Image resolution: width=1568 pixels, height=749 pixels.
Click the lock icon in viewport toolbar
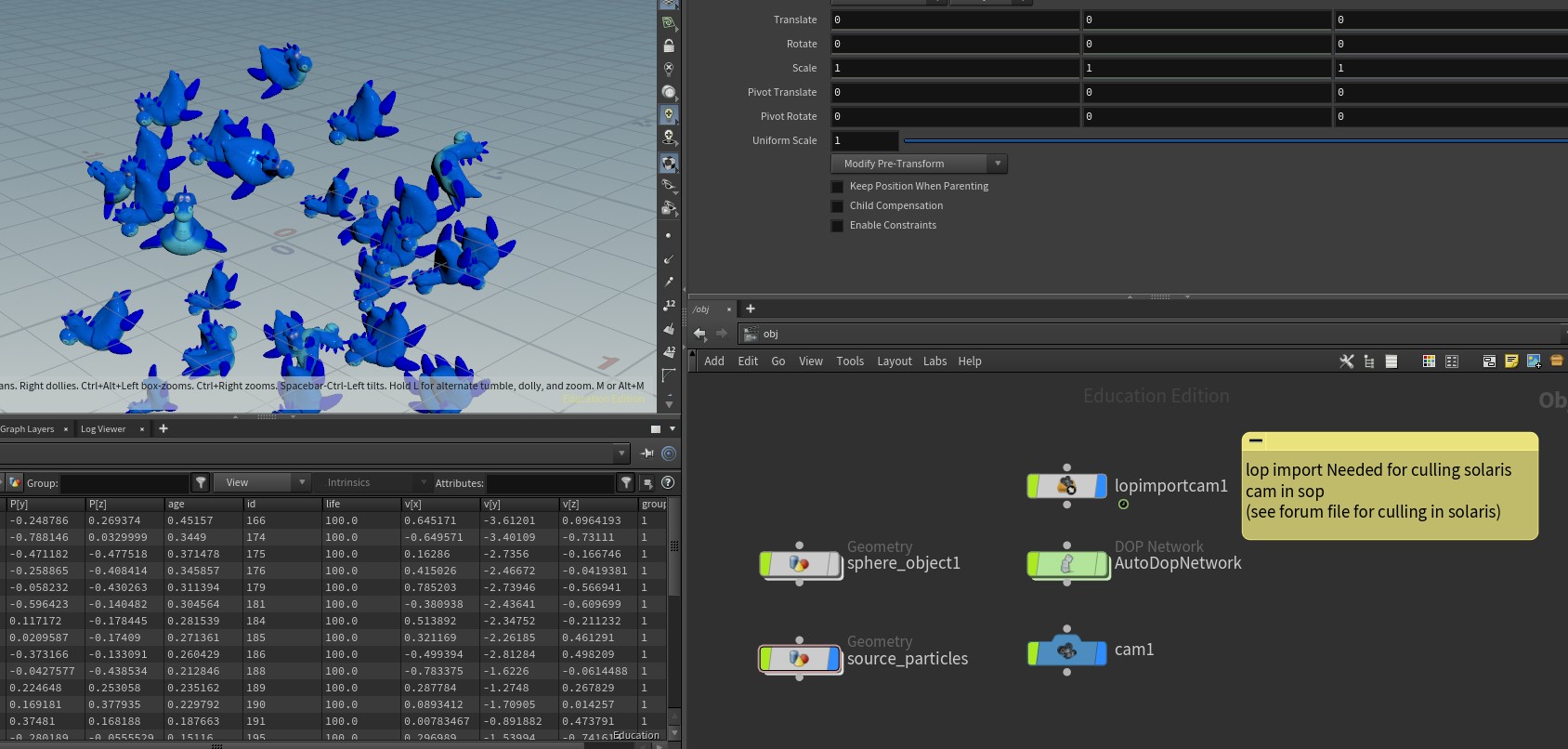[x=668, y=46]
